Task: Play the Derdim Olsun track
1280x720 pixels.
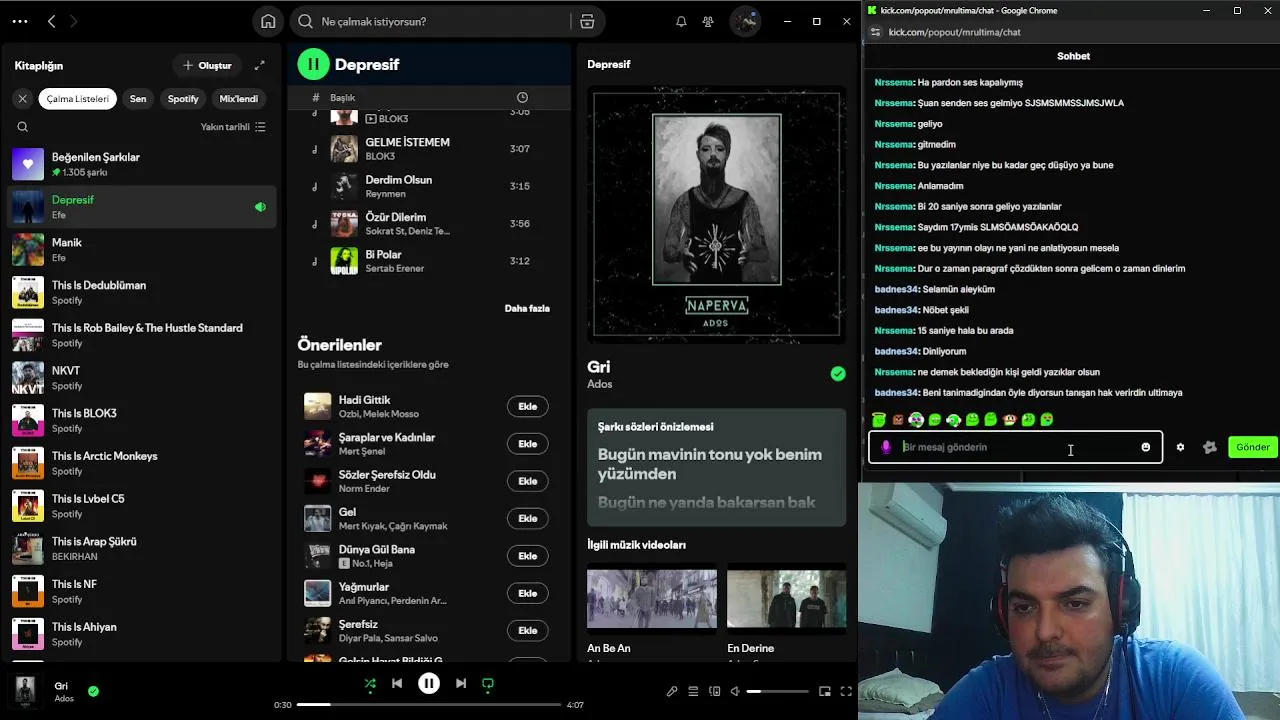Action: pyautogui.click(x=428, y=186)
